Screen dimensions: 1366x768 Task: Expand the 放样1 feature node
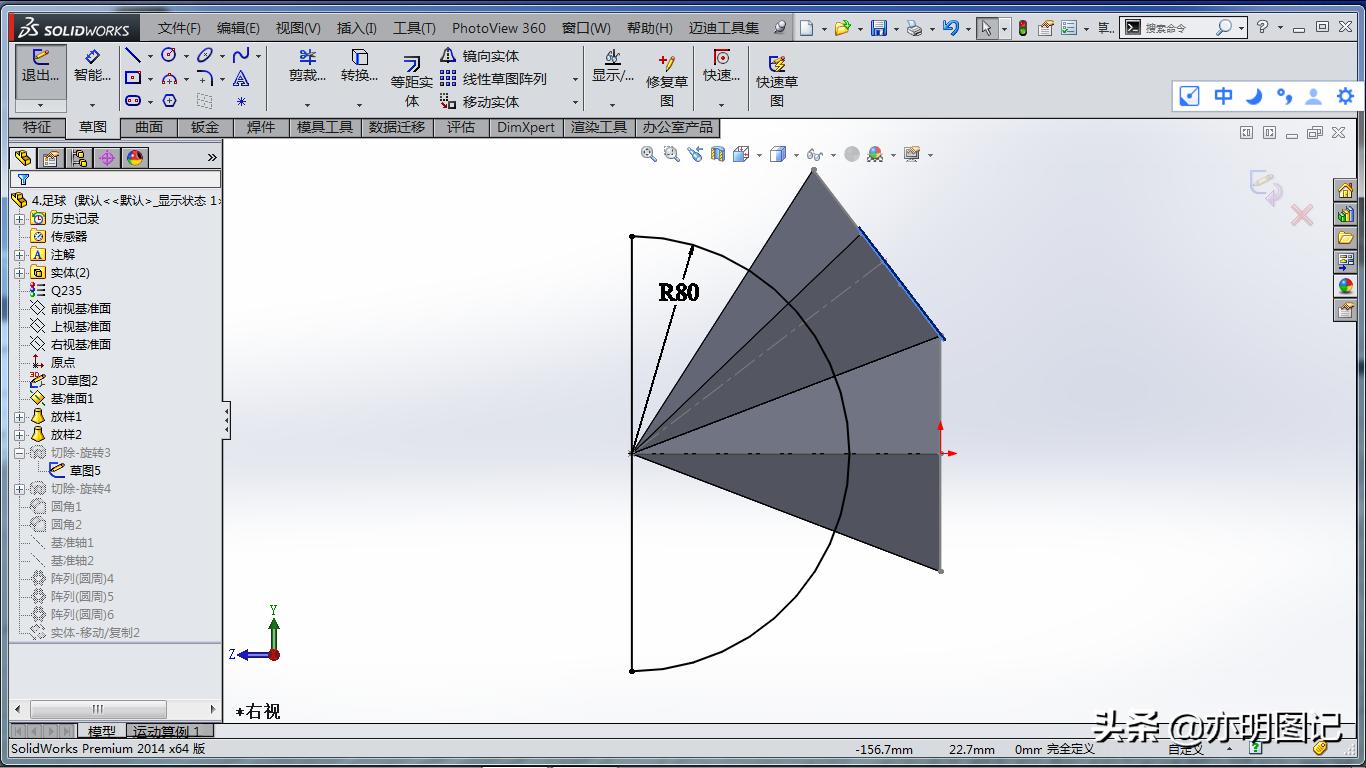point(19,417)
